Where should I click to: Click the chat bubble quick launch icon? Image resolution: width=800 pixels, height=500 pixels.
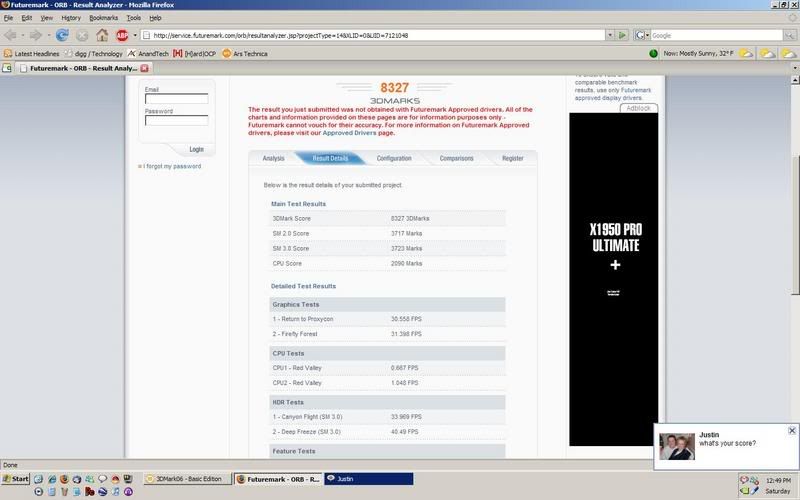click(x=103, y=479)
